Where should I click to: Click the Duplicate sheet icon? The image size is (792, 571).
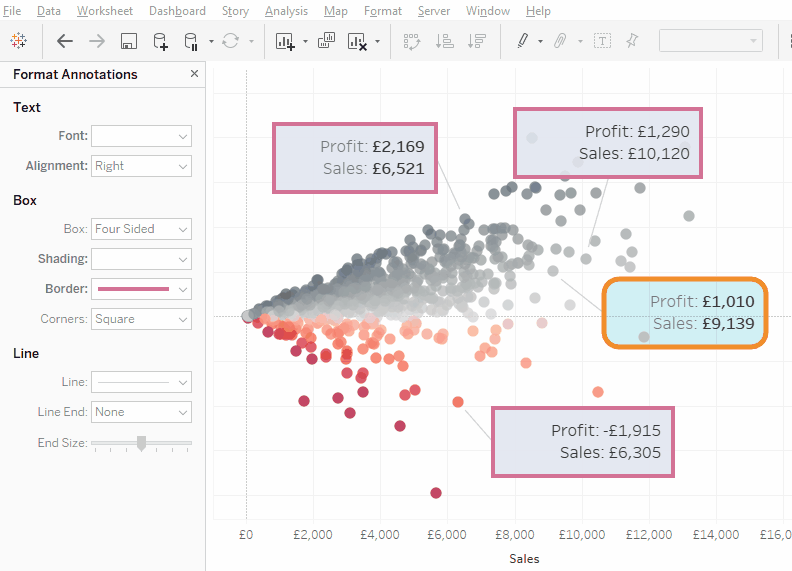click(326, 41)
